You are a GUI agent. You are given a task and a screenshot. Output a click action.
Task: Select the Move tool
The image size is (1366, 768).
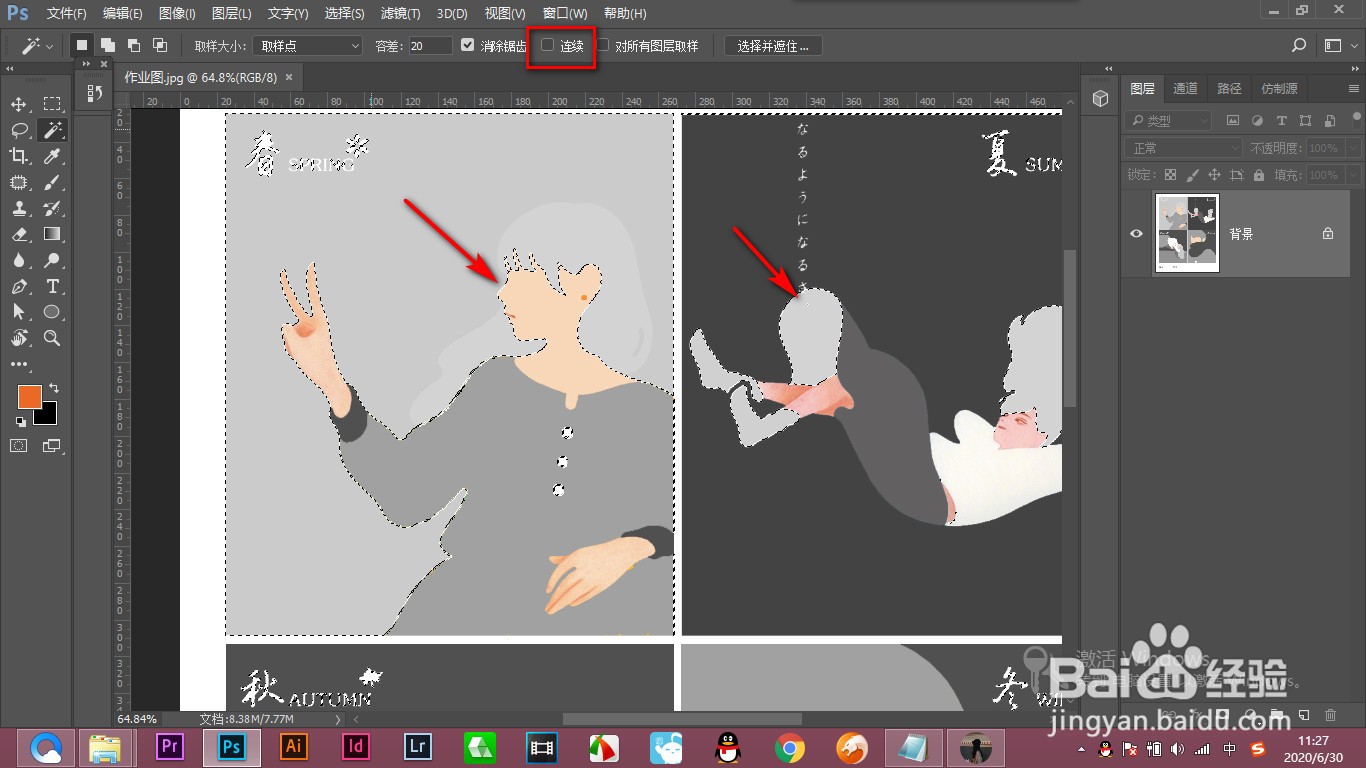tap(18, 103)
